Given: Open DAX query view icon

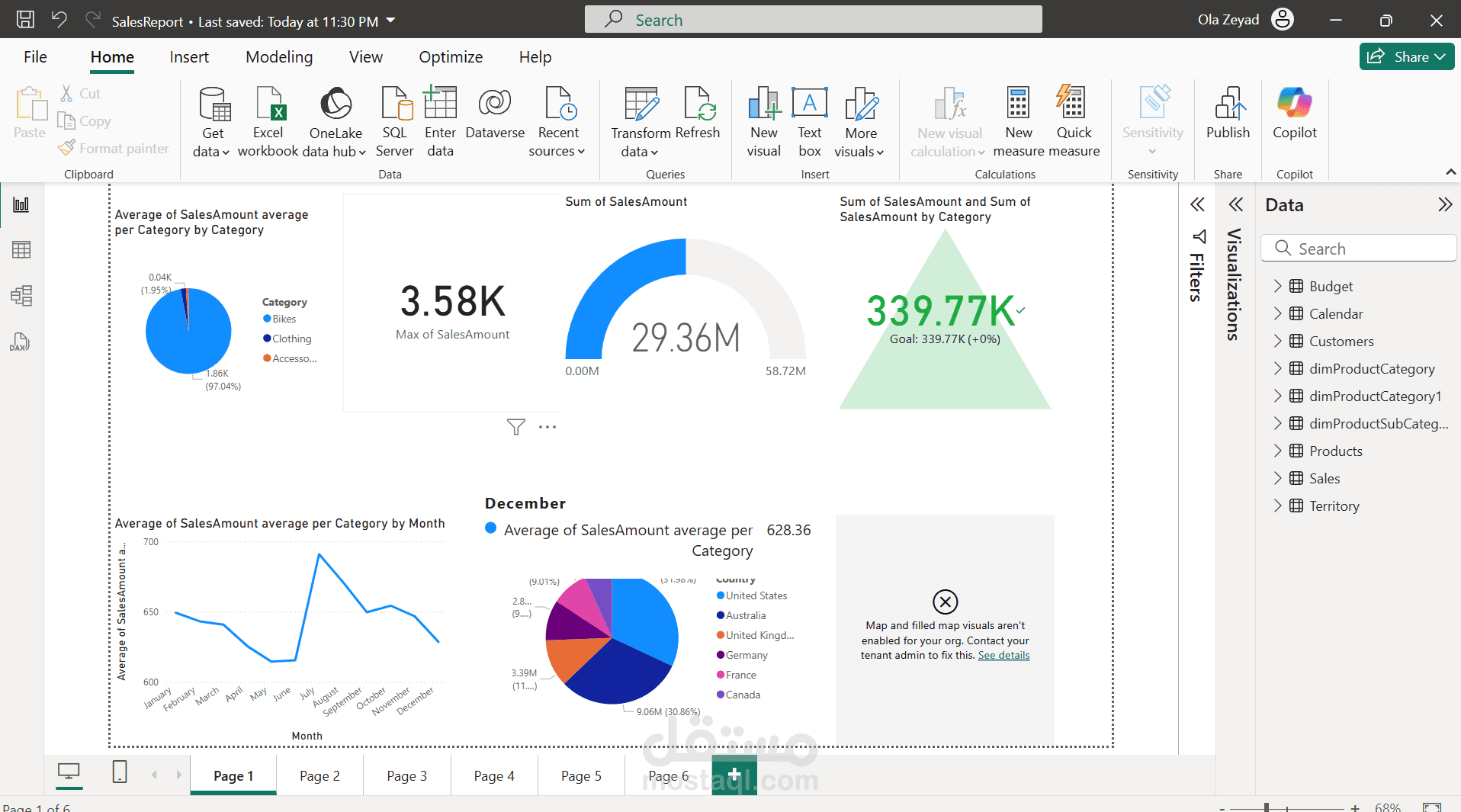Looking at the screenshot, I should pos(20,342).
